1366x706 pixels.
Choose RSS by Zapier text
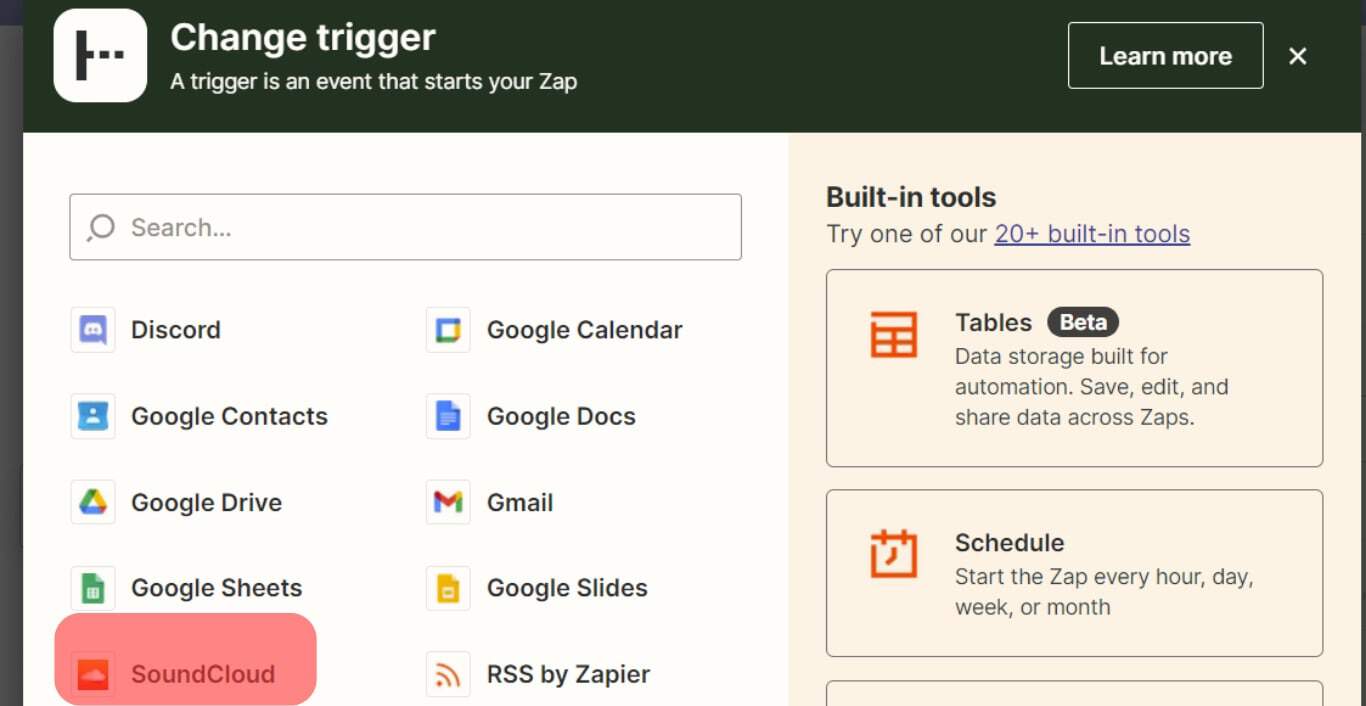click(568, 674)
